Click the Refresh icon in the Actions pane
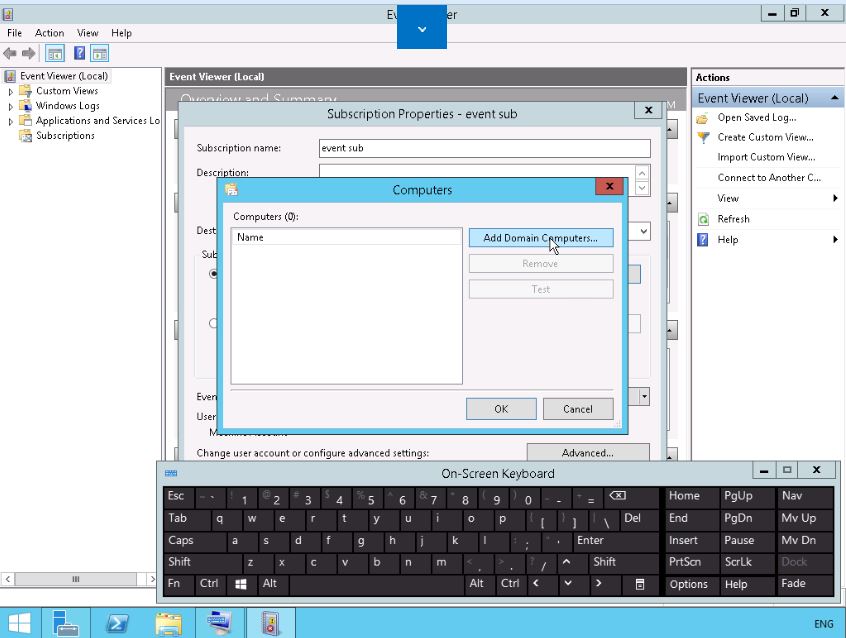Image resolution: width=846 pixels, height=638 pixels. pyautogui.click(x=704, y=219)
